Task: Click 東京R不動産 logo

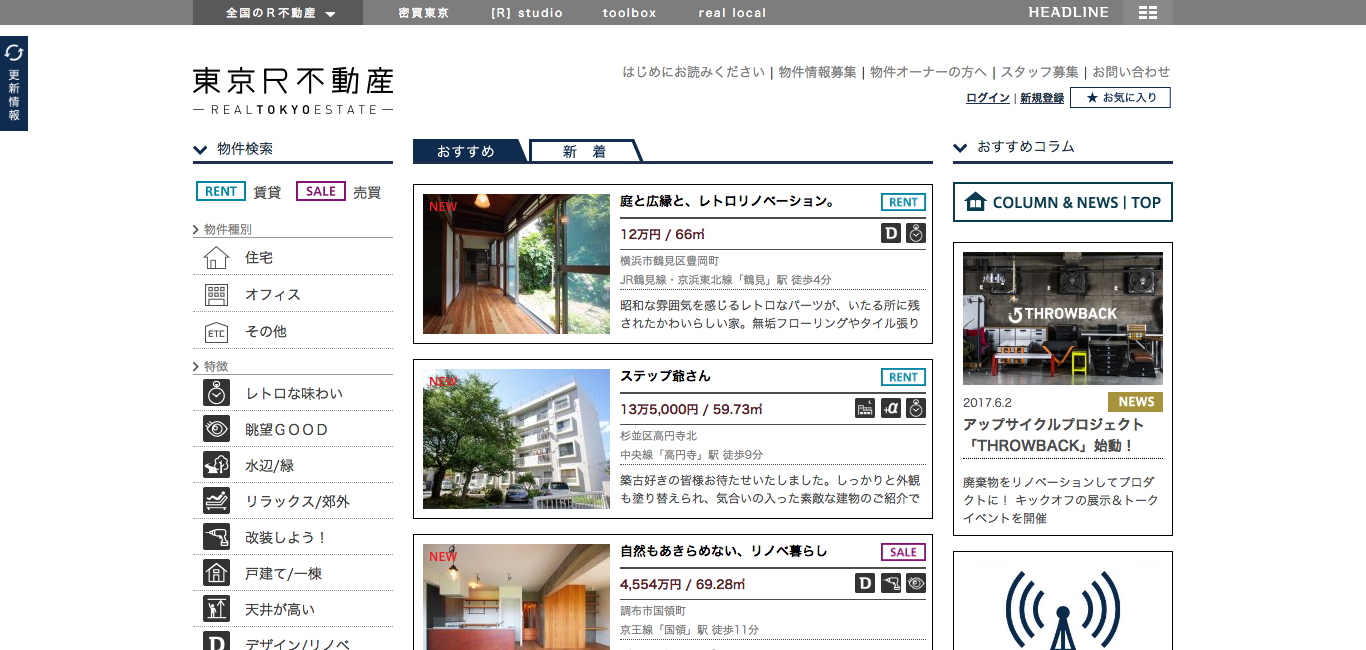Action: click(x=293, y=89)
